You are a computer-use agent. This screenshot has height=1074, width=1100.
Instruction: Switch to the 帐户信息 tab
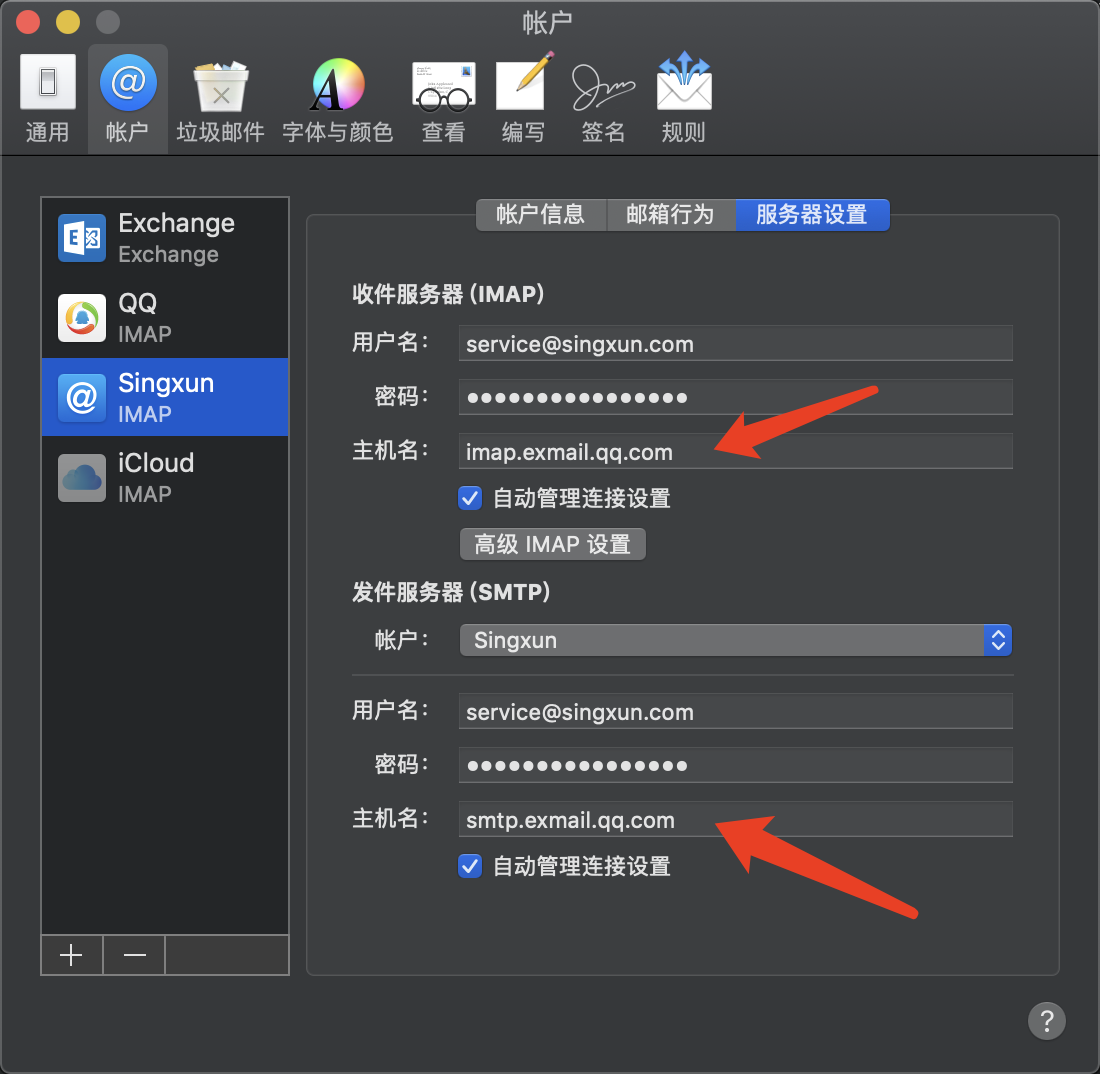[x=540, y=215]
